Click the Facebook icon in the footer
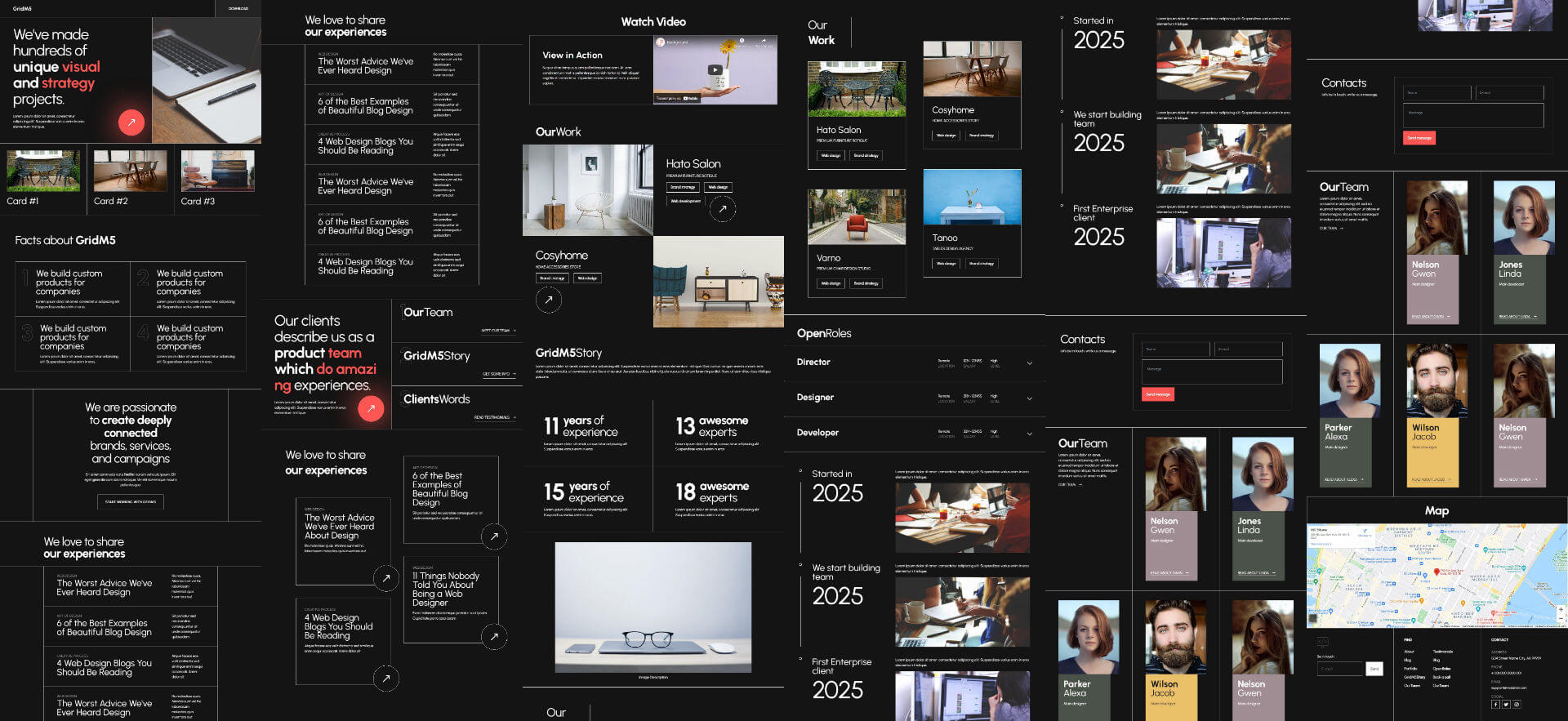Viewport: 1568px width, 721px height. point(1495,704)
